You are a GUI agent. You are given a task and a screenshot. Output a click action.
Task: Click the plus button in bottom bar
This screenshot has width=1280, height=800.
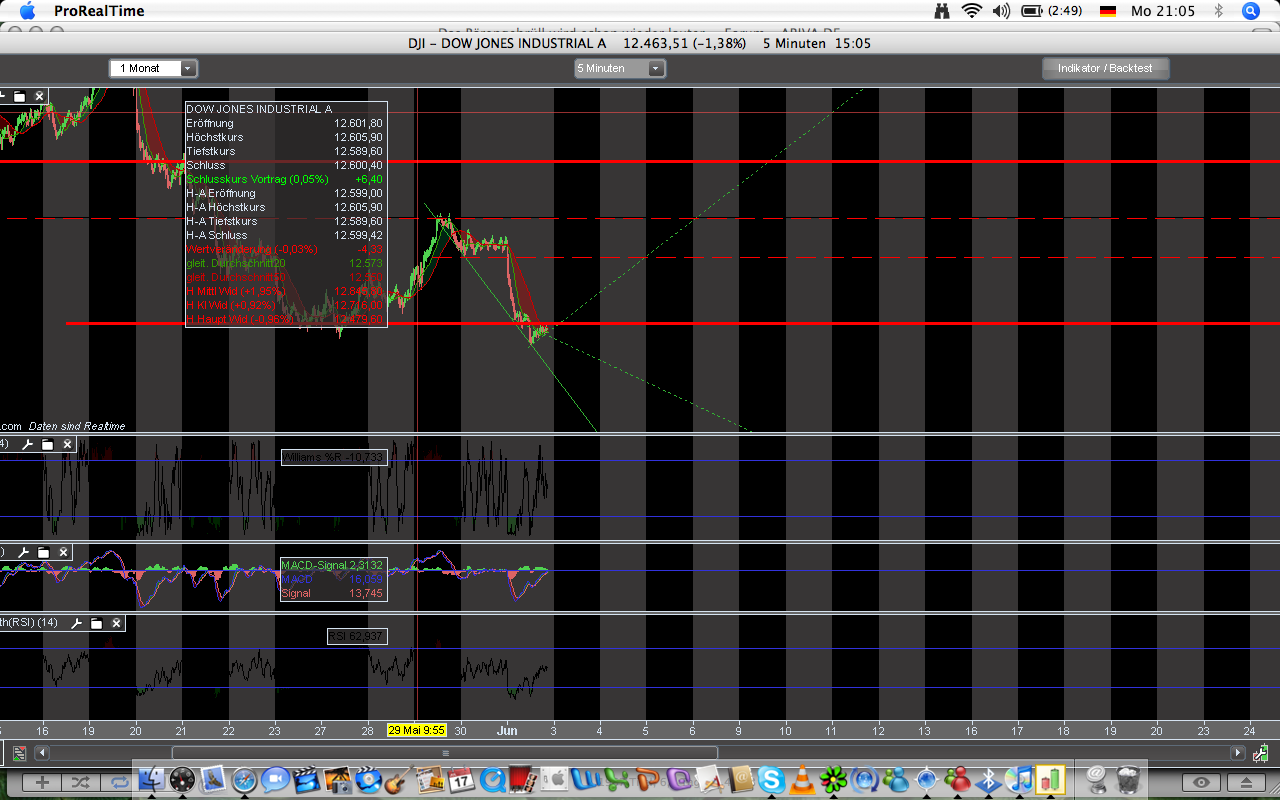click(x=42, y=782)
